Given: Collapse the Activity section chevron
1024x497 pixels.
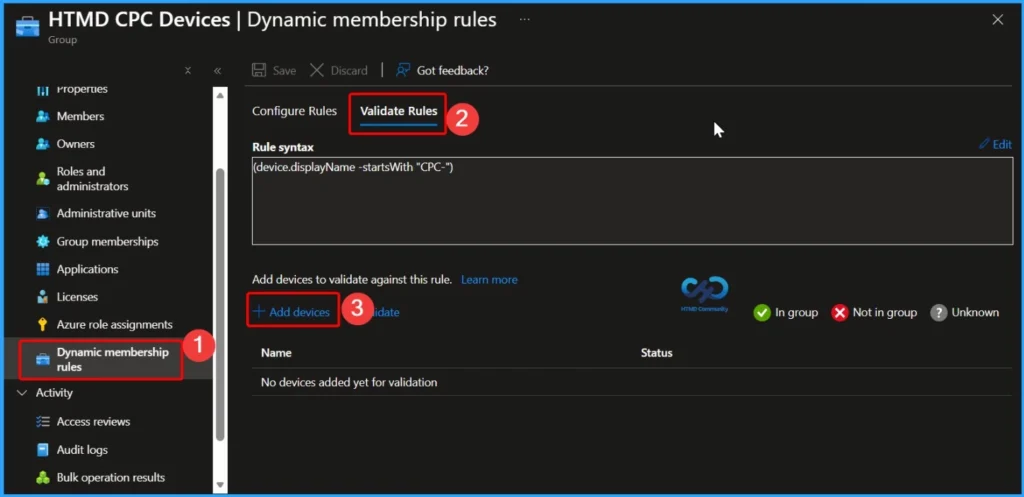Looking at the screenshot, I should [22, 393].
